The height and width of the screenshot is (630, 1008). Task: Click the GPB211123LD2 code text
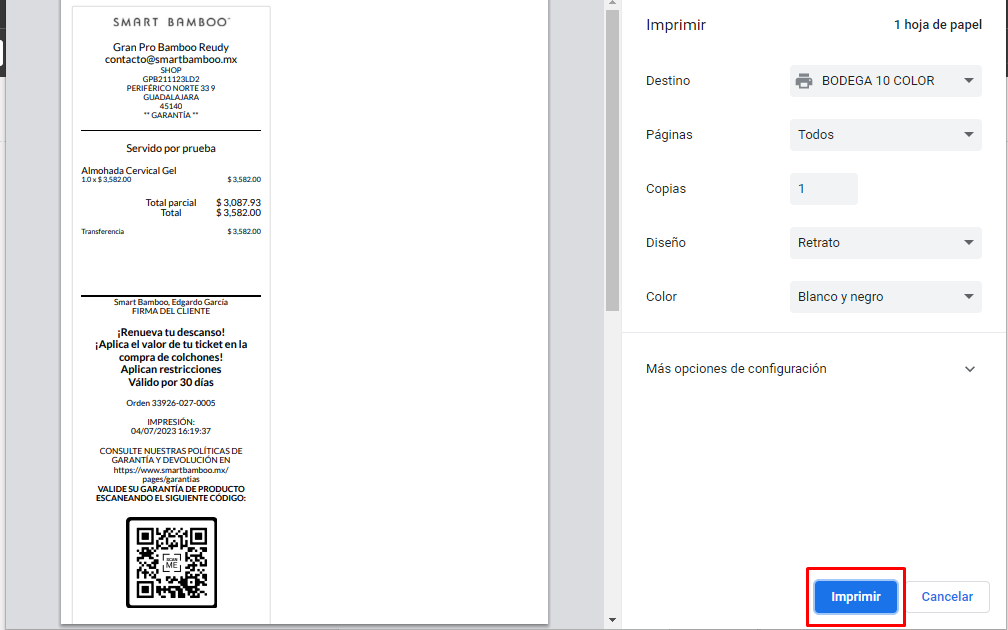tap(171, 80)
